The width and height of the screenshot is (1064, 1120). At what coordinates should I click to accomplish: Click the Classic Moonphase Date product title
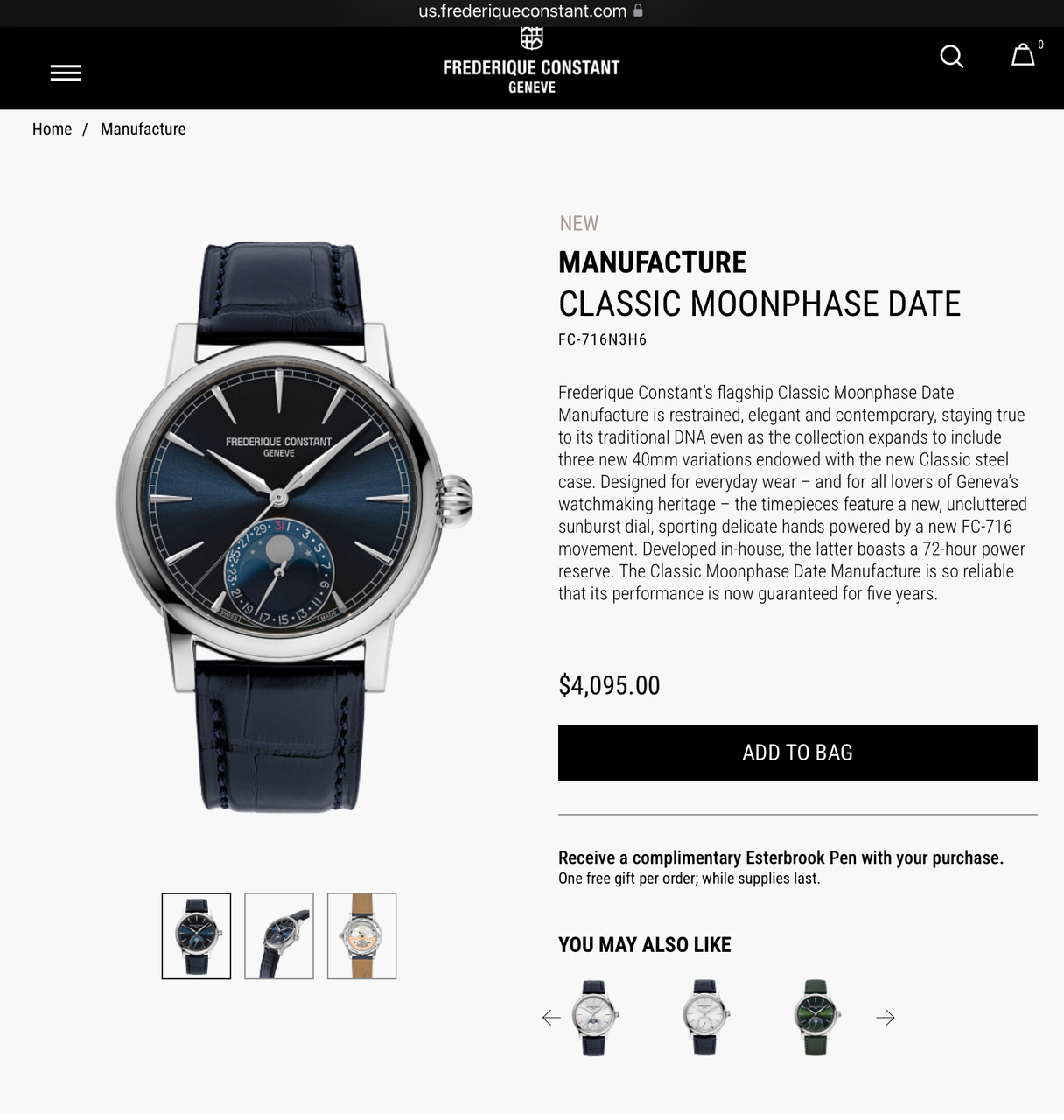point(759,304)
